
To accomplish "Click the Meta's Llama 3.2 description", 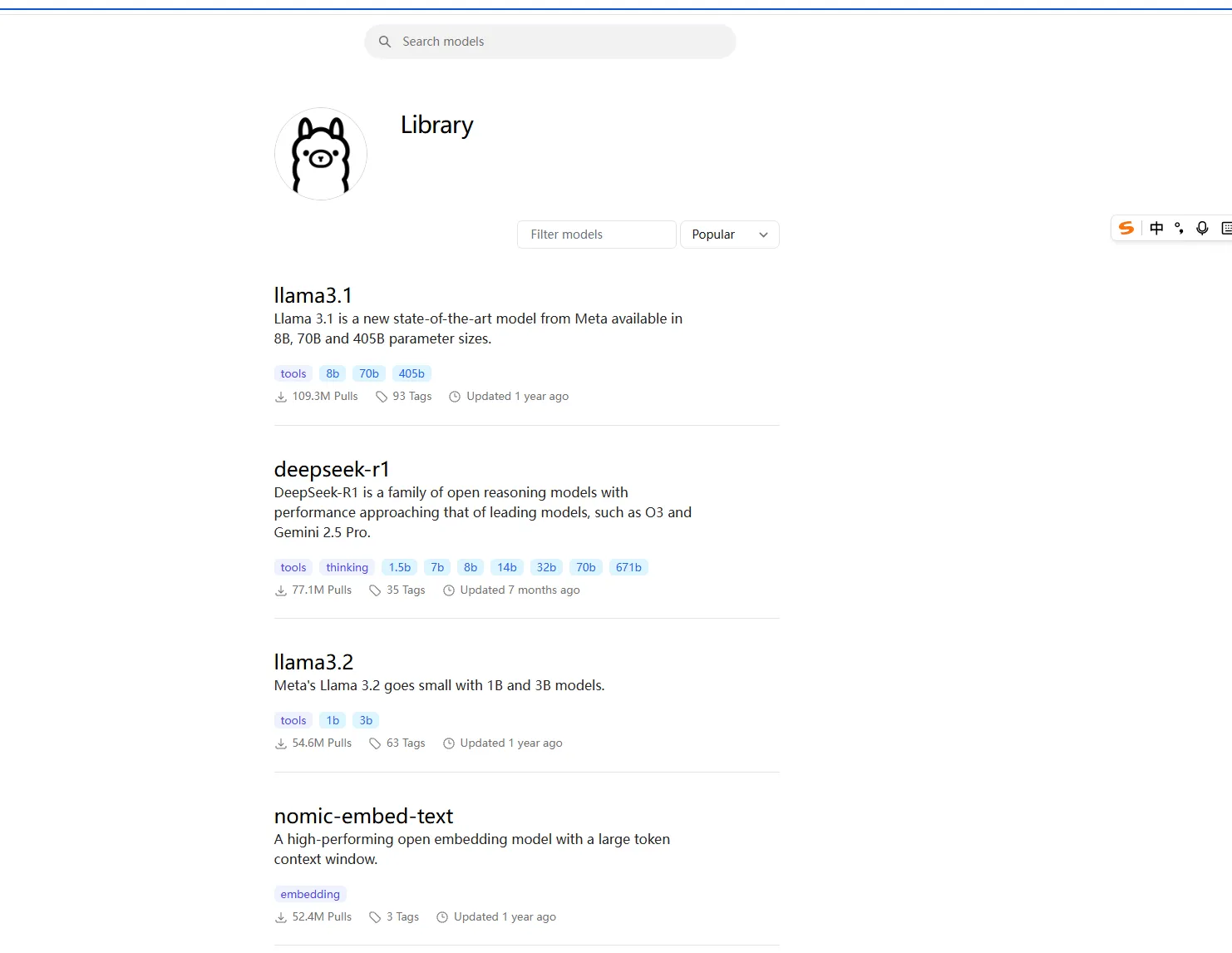I will click(440, 685).
